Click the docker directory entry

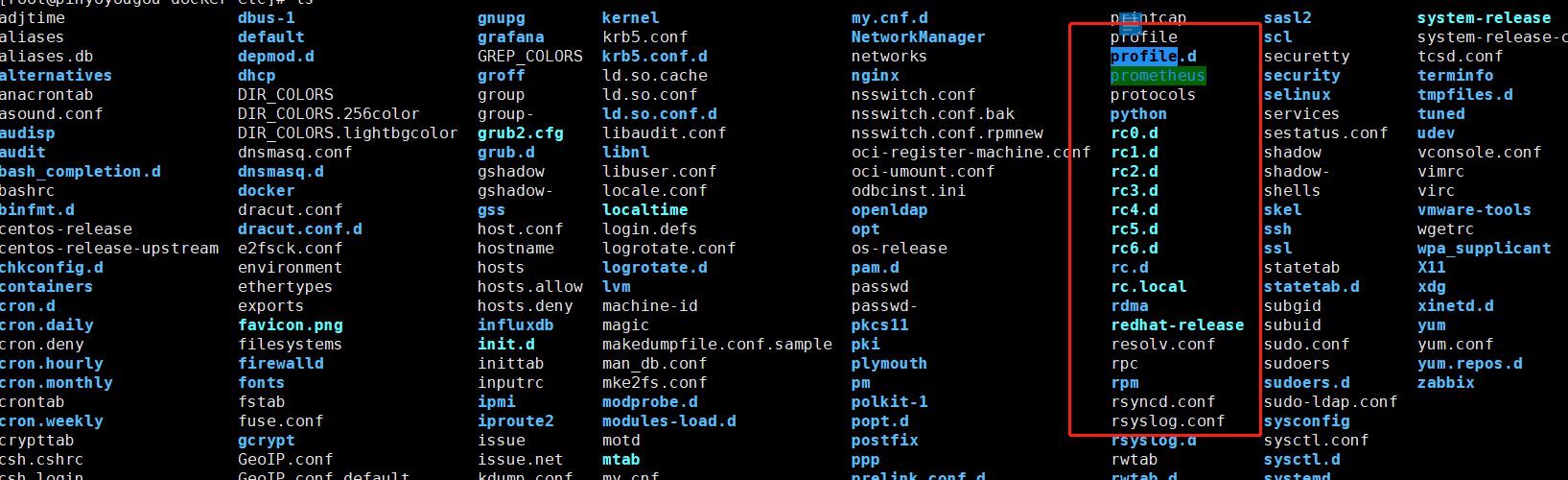coord(266,191)
